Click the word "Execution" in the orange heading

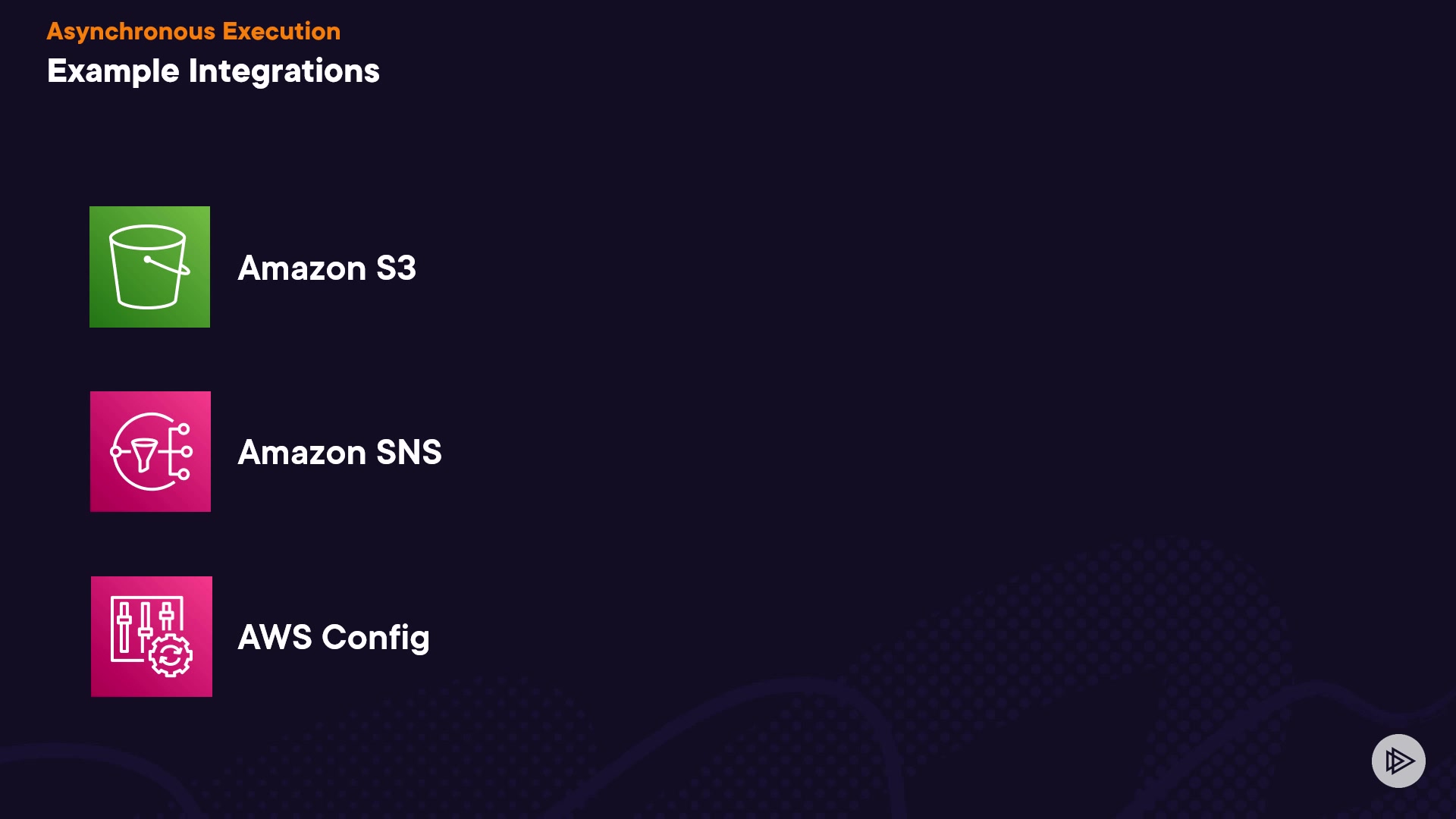(281, 31)
